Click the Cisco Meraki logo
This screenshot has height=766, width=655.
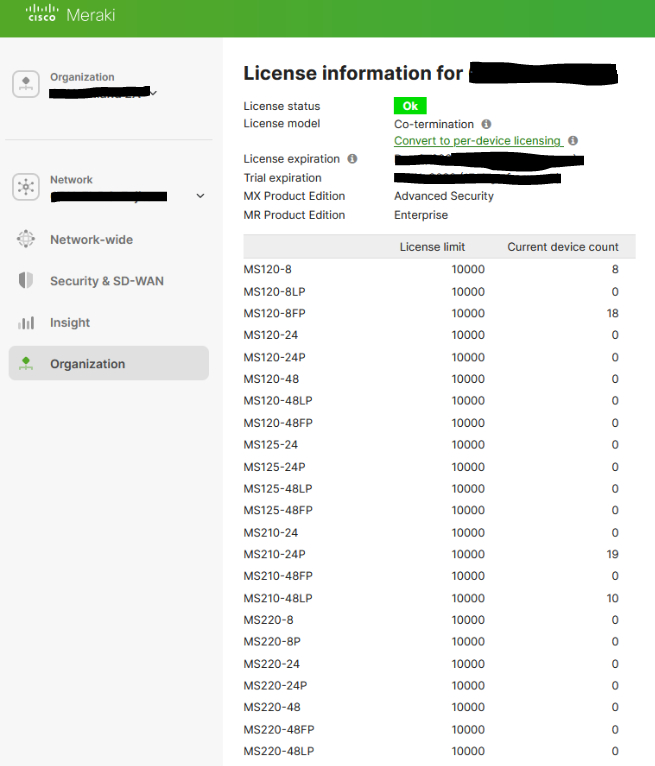click(x=70, y=15)
